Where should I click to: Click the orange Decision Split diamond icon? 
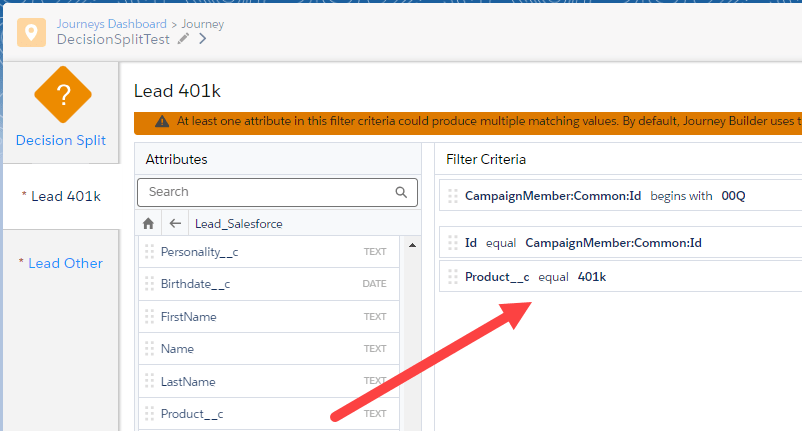point(62,96)
